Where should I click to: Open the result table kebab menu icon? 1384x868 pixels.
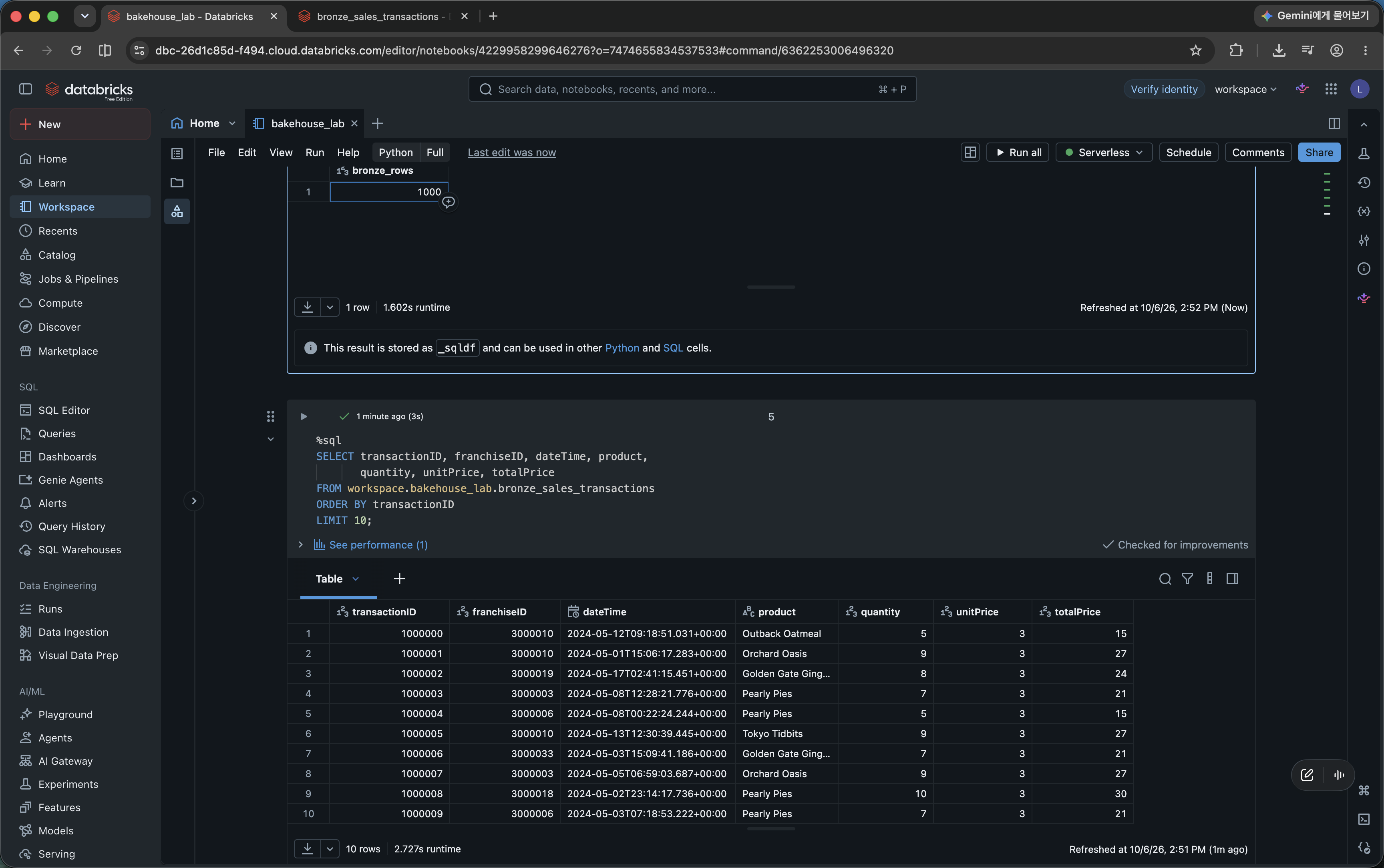[1209, 579]
